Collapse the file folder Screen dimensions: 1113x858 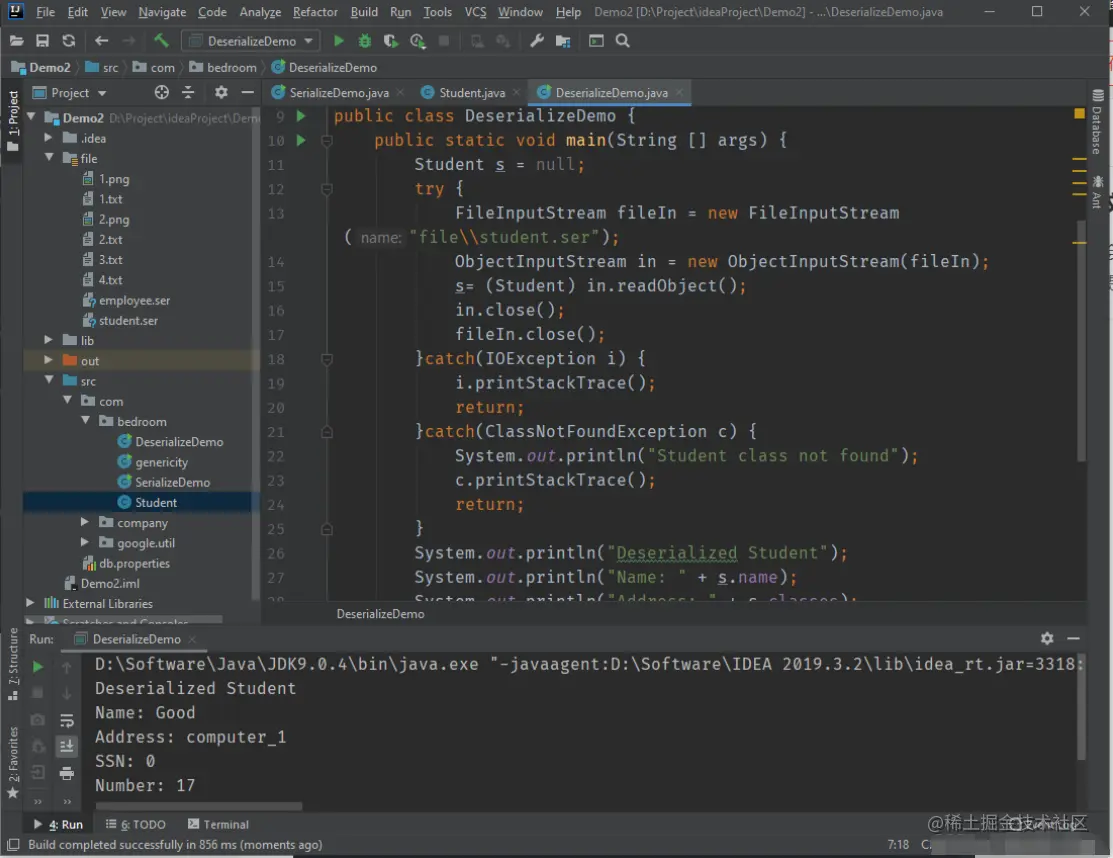click(x=49, y=158)
